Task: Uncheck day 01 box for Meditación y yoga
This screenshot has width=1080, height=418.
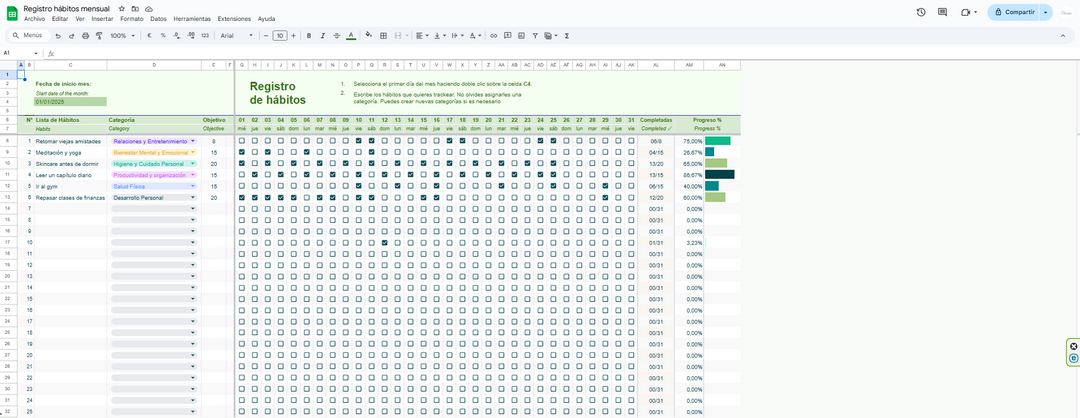Action: pos(241,152)
